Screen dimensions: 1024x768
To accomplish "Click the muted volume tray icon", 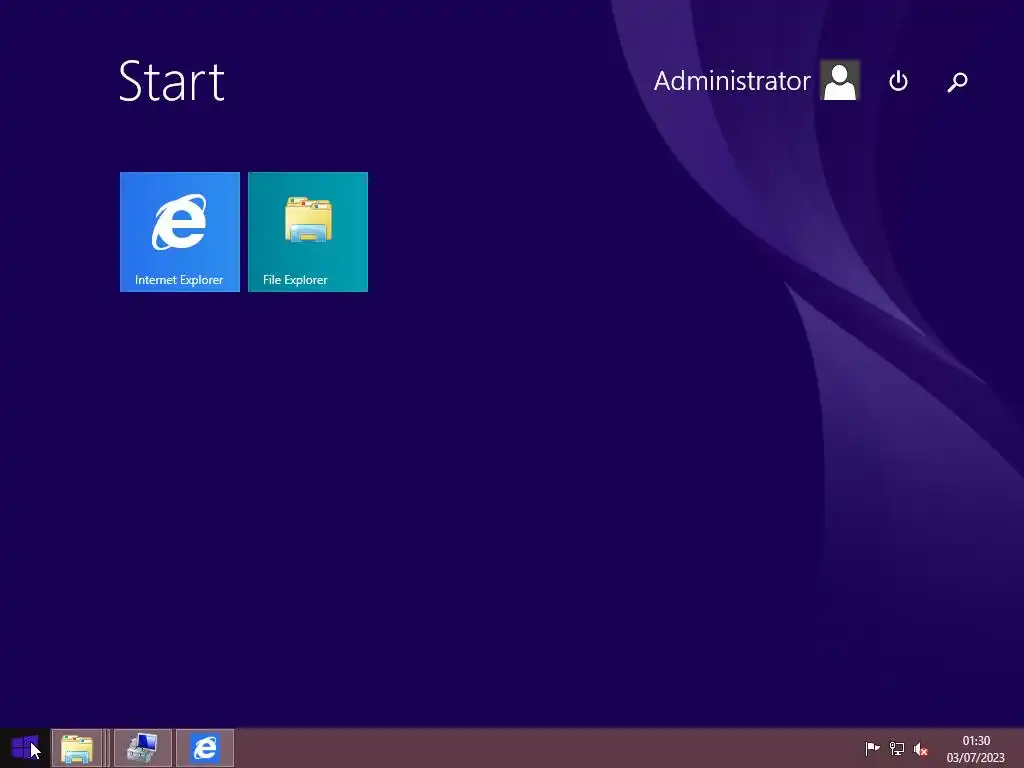I will coord(921,749).
